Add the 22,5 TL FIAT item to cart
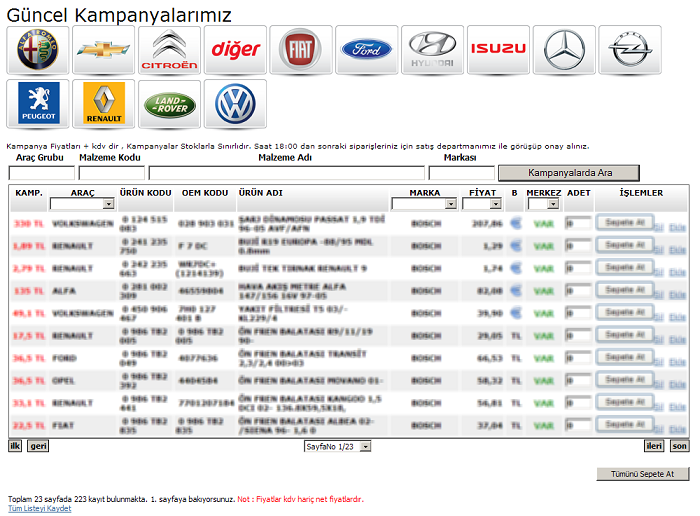Image resolution: width=700 pixels, height=516 pixels. tap(625, 424)
